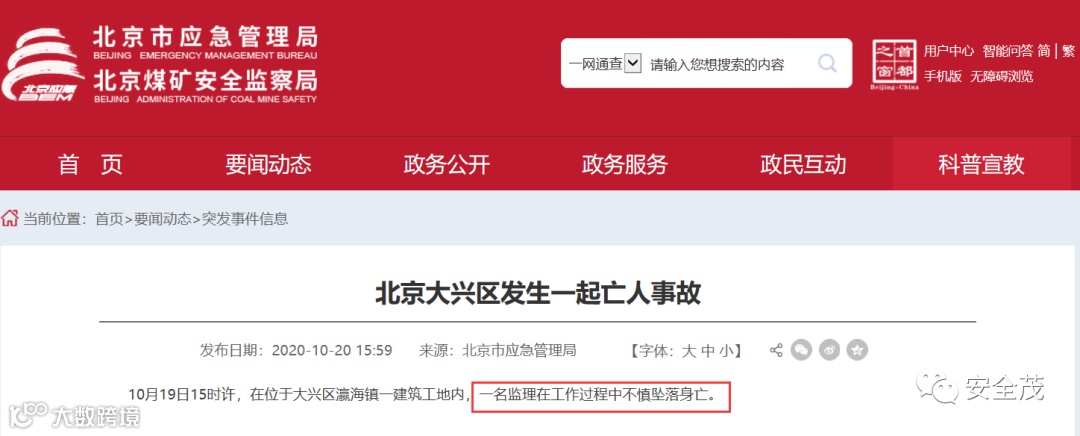
Task: Open the 首都之窗 Beijing-China logo
Action: 893,65
